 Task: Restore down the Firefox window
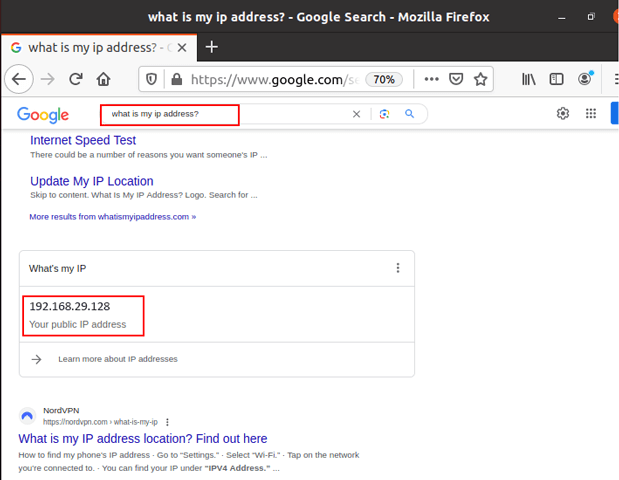pos(591,17)
